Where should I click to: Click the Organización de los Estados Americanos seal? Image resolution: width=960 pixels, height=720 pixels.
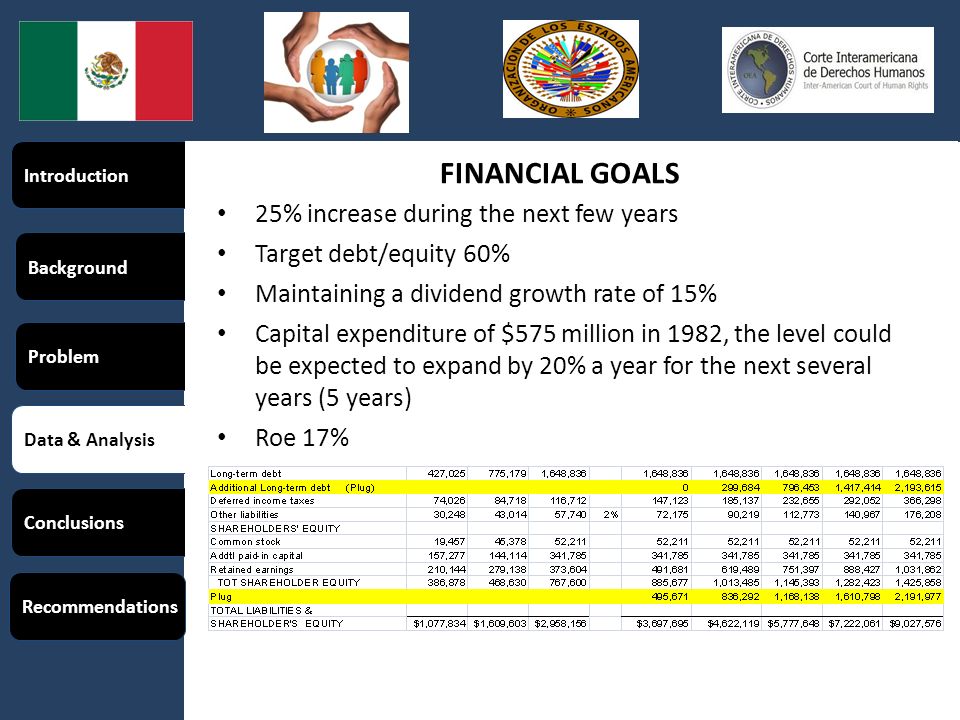[x=571, y=69]
